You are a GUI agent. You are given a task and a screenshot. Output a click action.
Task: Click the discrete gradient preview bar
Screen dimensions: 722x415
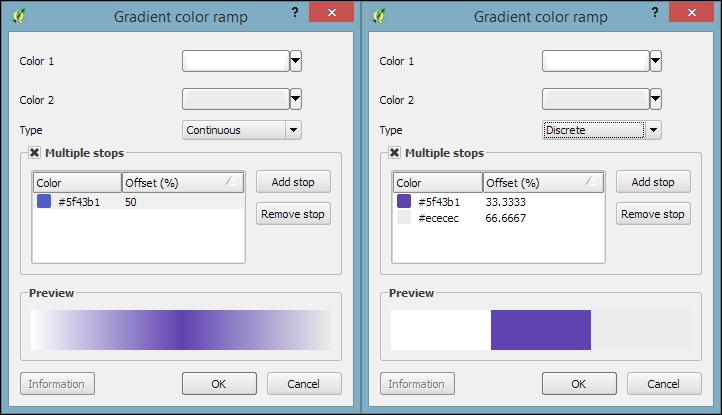click(541, 330)
